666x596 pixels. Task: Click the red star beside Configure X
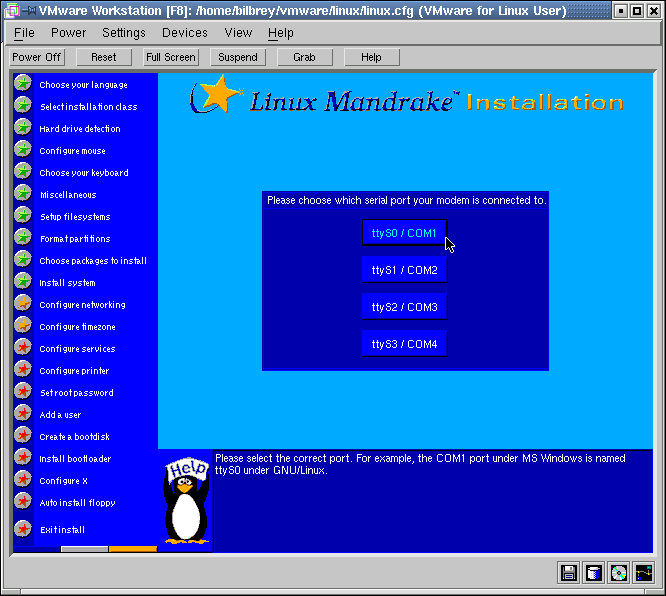[x=23, y=480]
